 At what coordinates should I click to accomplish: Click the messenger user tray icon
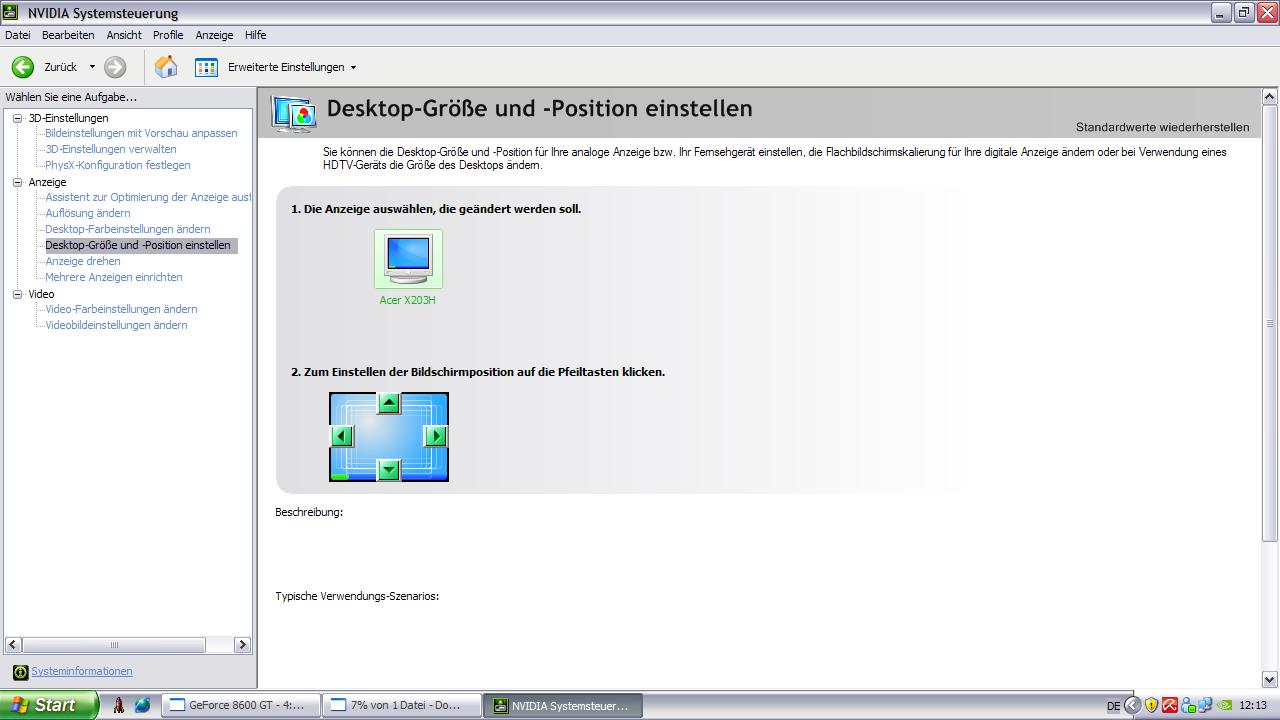tap(1188, 705)
